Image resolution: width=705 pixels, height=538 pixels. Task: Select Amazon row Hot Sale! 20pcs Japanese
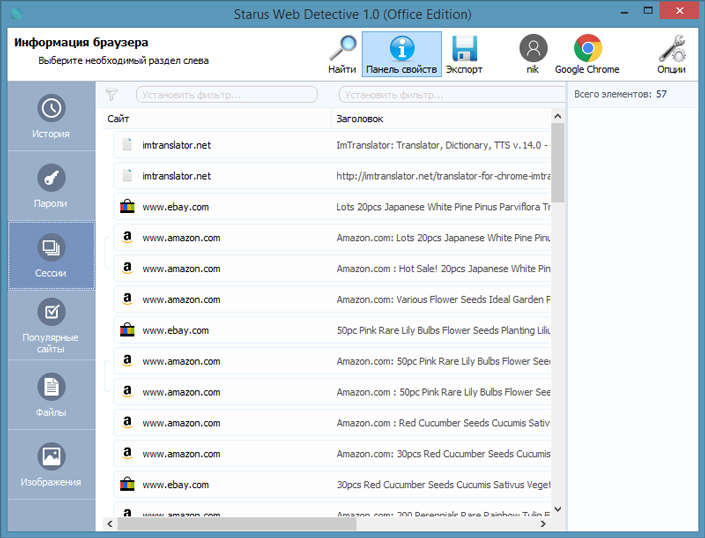[332, 268]
